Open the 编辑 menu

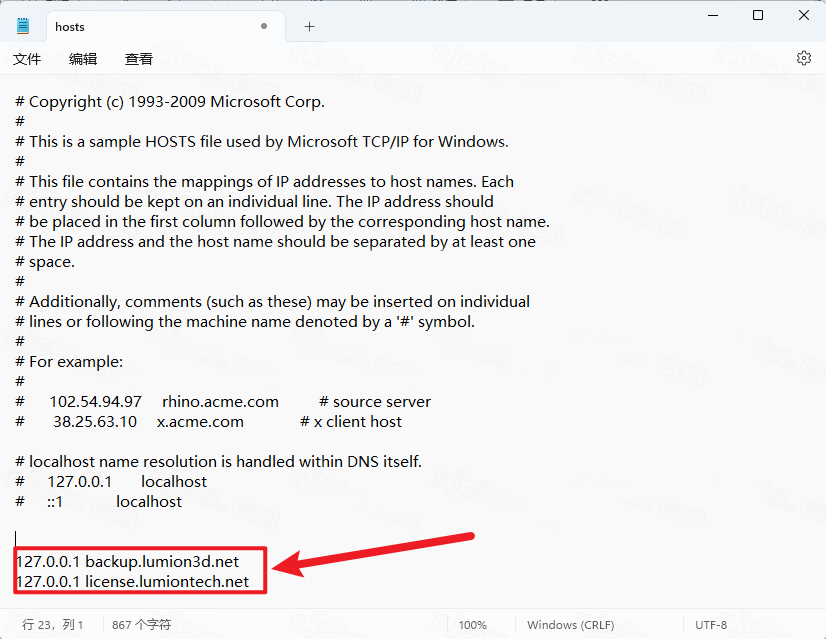[x=83, y=58]
